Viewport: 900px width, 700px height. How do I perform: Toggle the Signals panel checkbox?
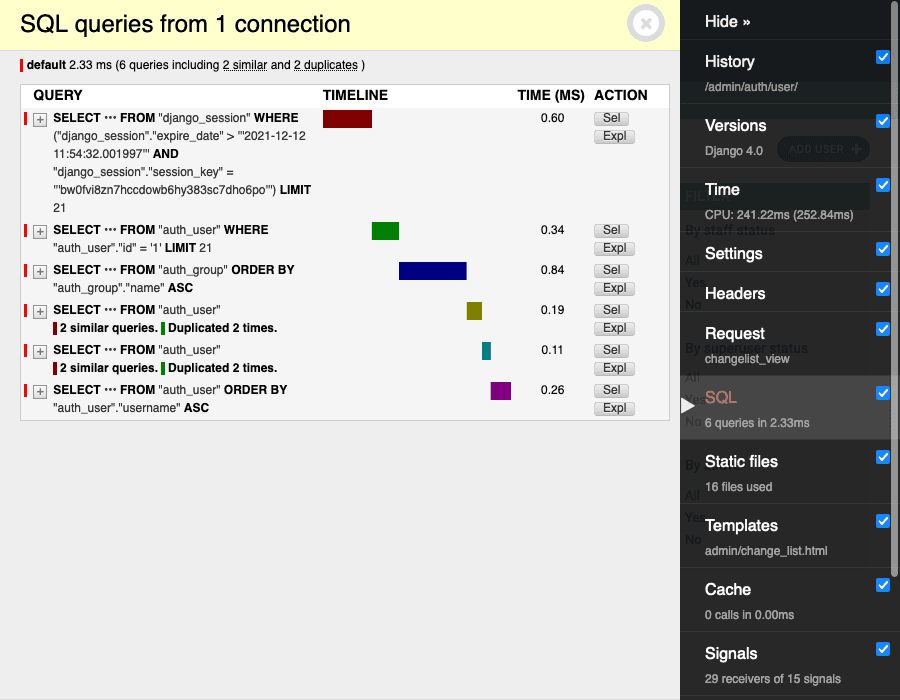882,649
